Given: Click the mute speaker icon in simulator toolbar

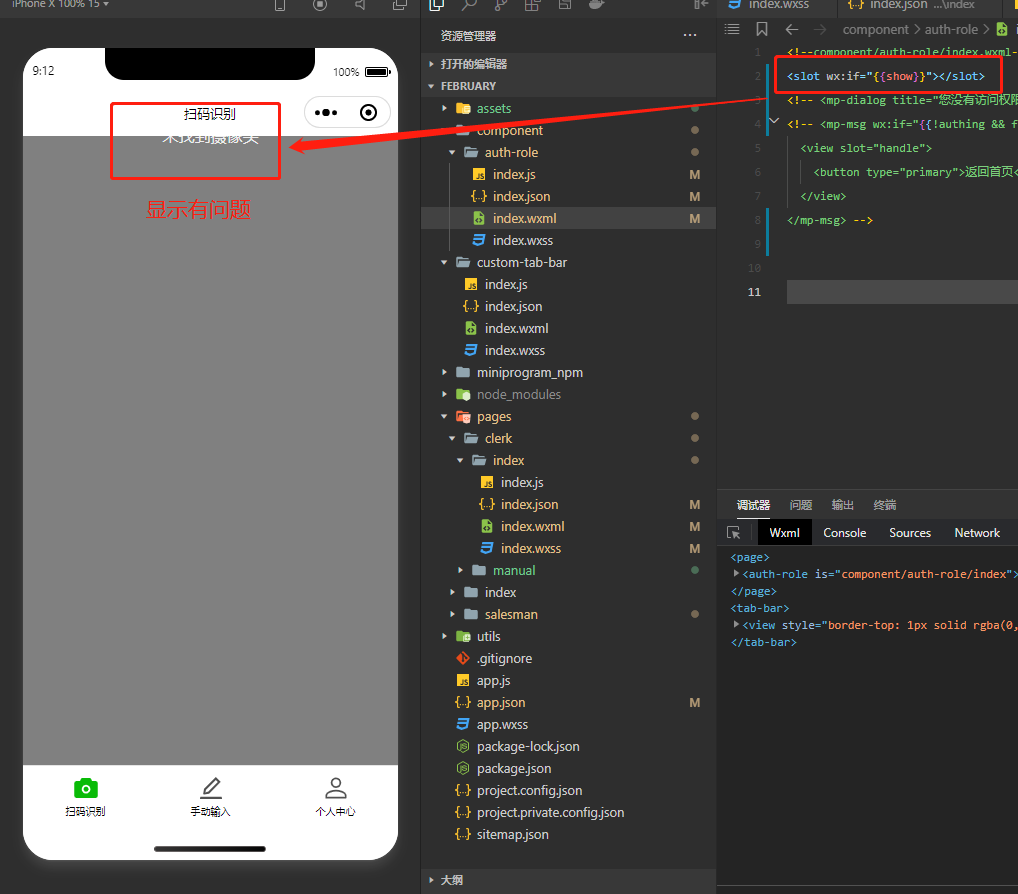Looking at the screenshot, I should click(360, 5).
